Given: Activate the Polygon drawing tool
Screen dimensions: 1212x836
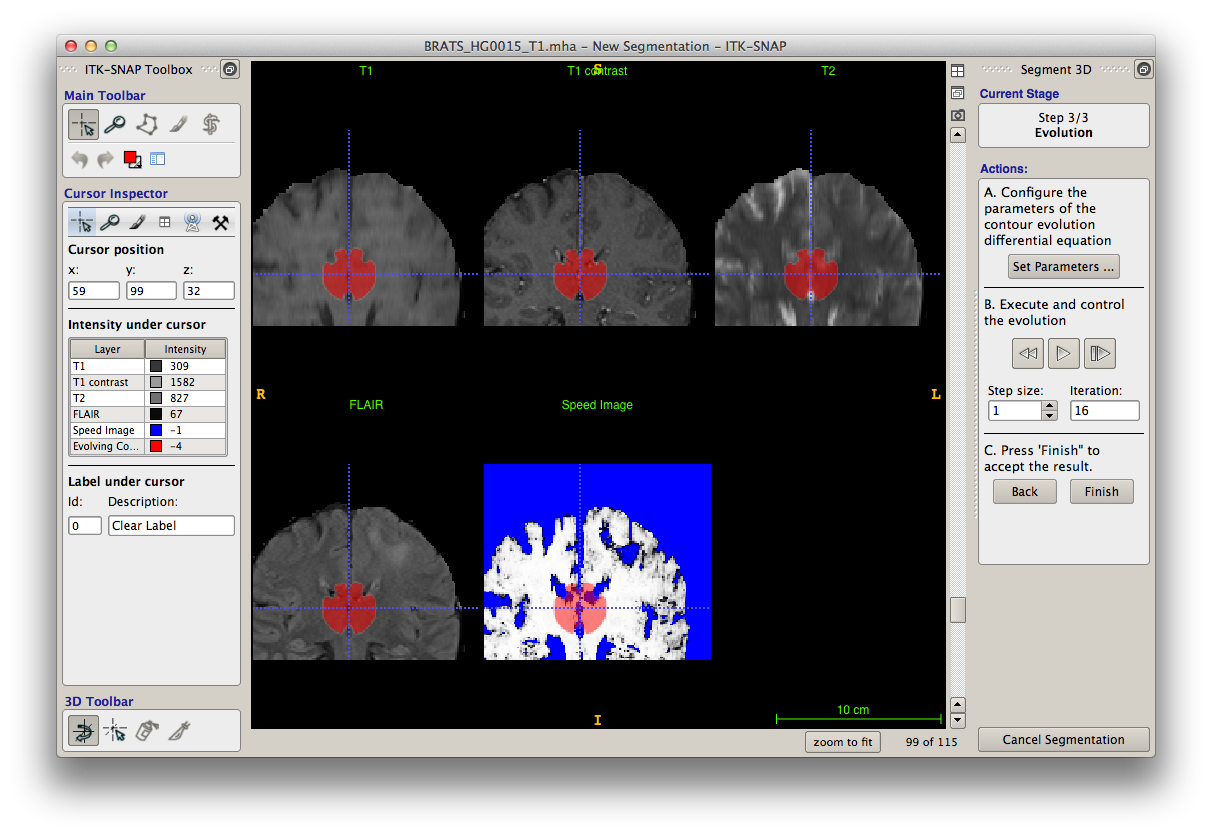Looking at the screenshot, I should pyautogui.click(x=147, y=124).
